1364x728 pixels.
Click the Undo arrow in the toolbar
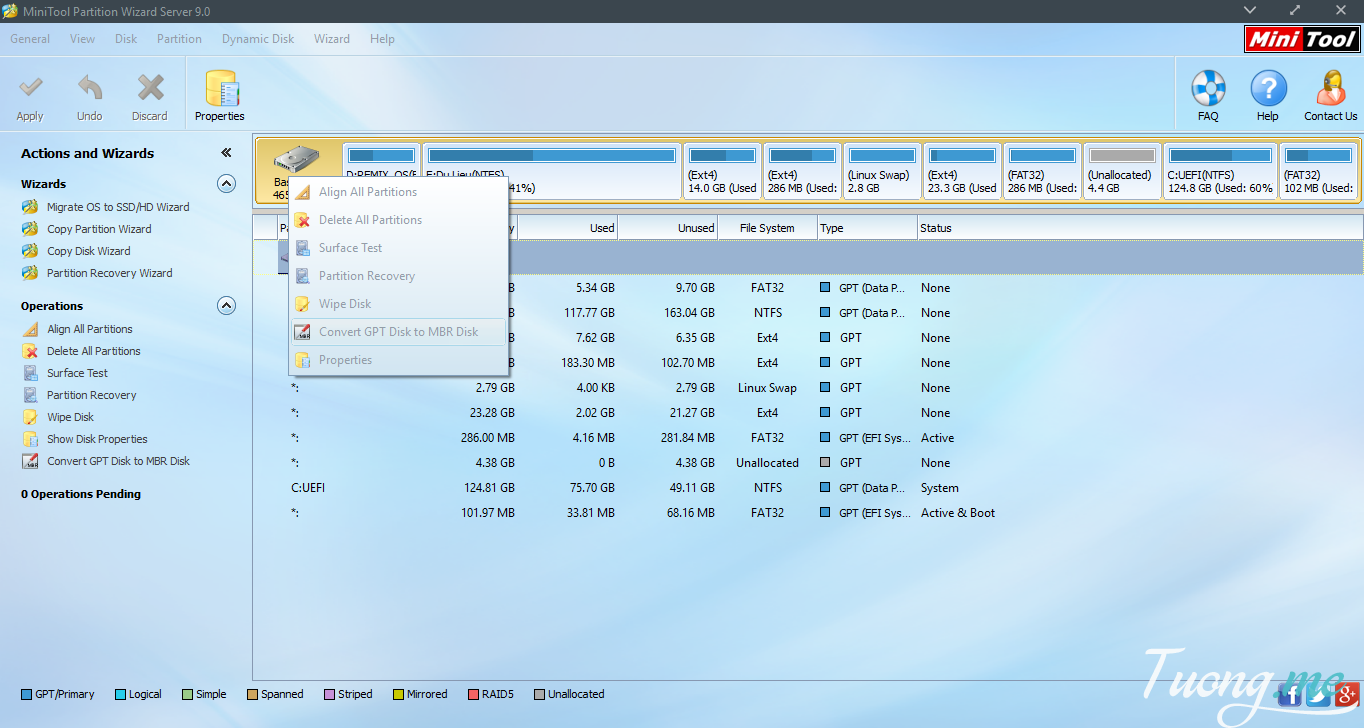(90, 90)
